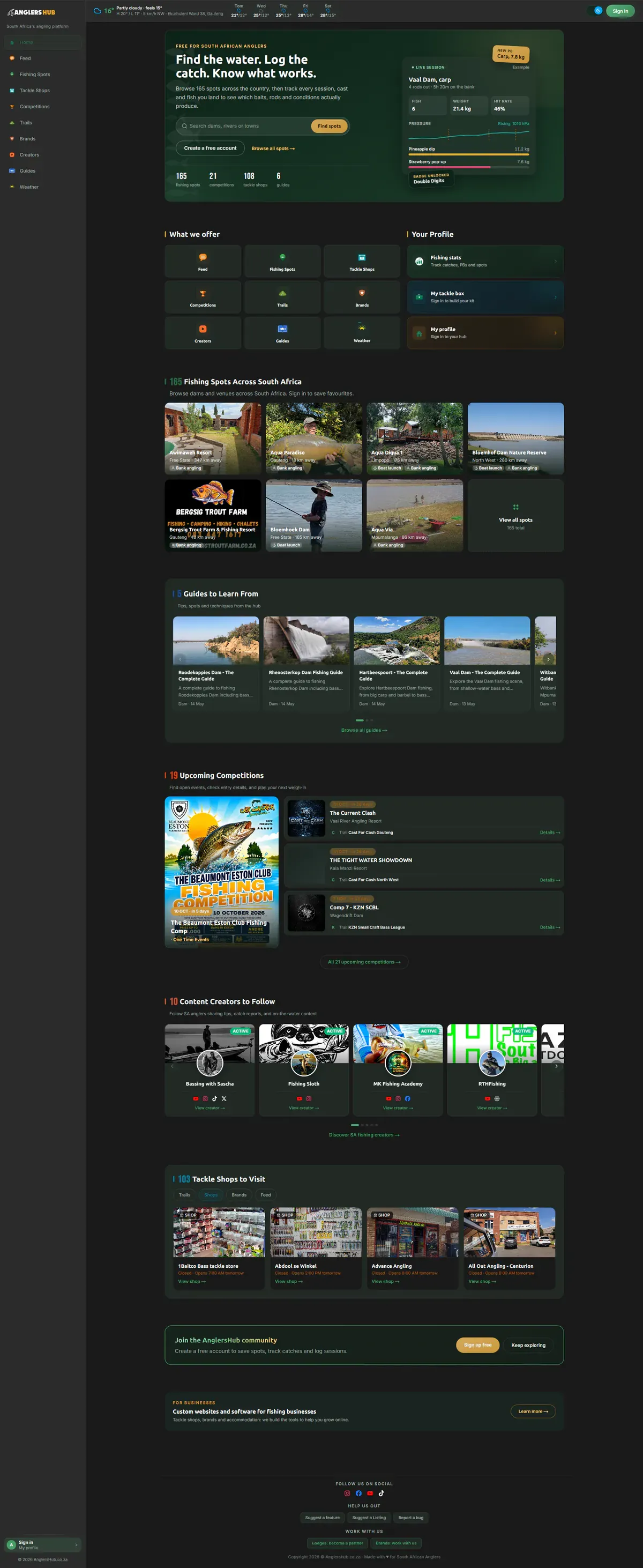Screen dimensions: 643x1568
Task: Show previous creators with the carousel left arrow
Action: pos(172,1066)
